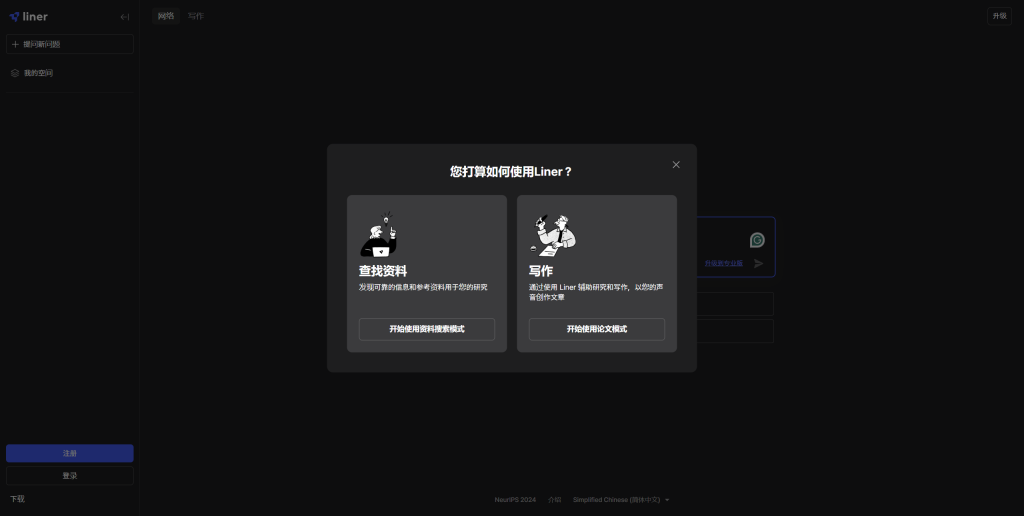
Task: Click the 查找资料 card heading
Action: click(383, 271)
